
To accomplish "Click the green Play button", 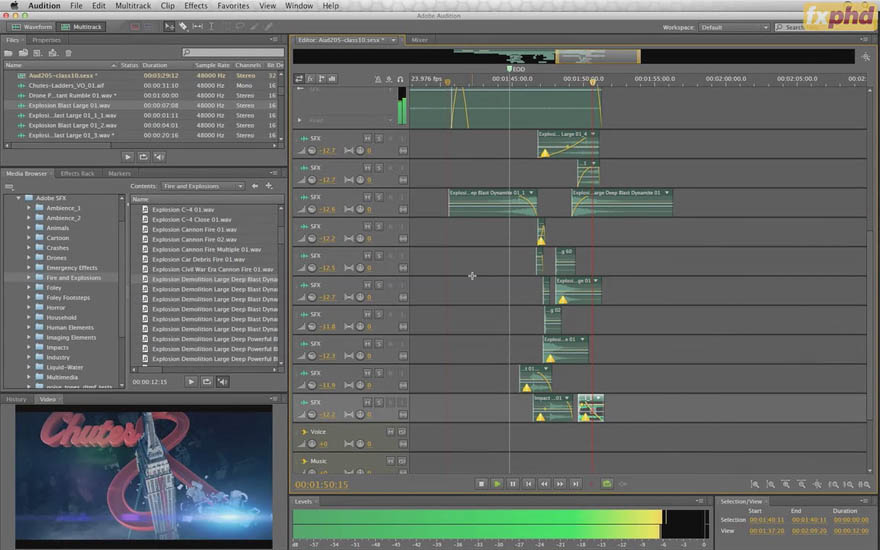I will pos(497,484).
